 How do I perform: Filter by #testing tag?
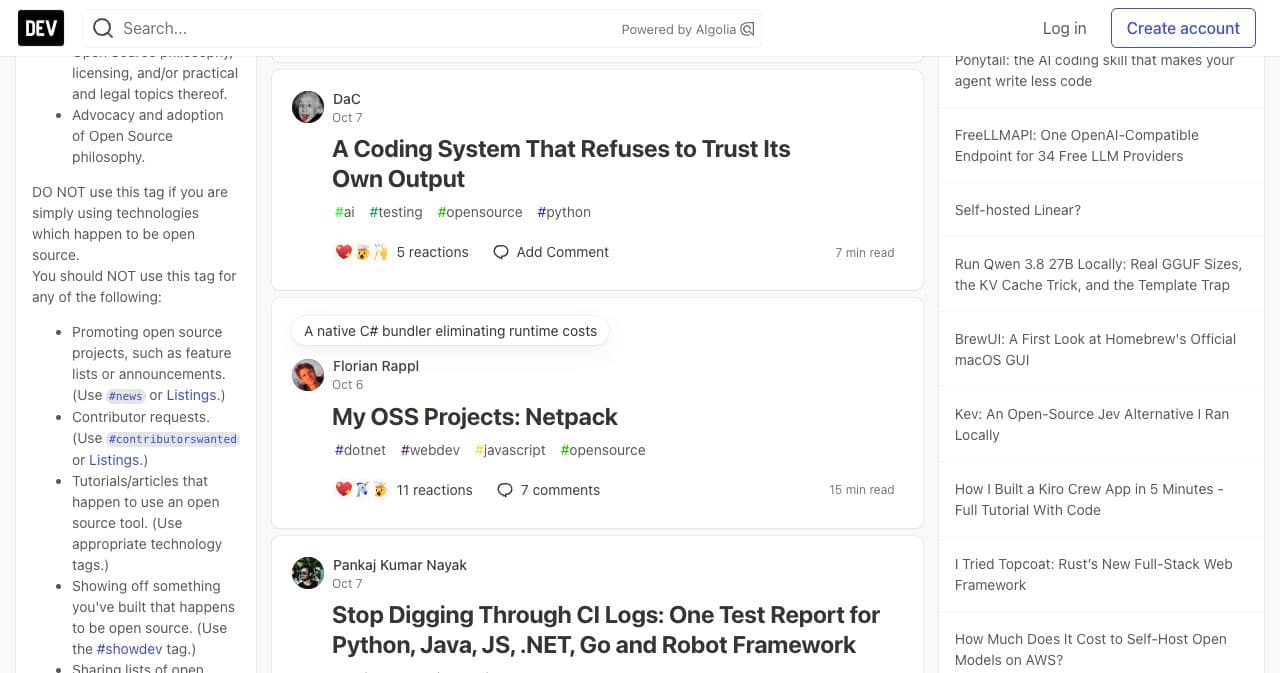pos(396,212)
